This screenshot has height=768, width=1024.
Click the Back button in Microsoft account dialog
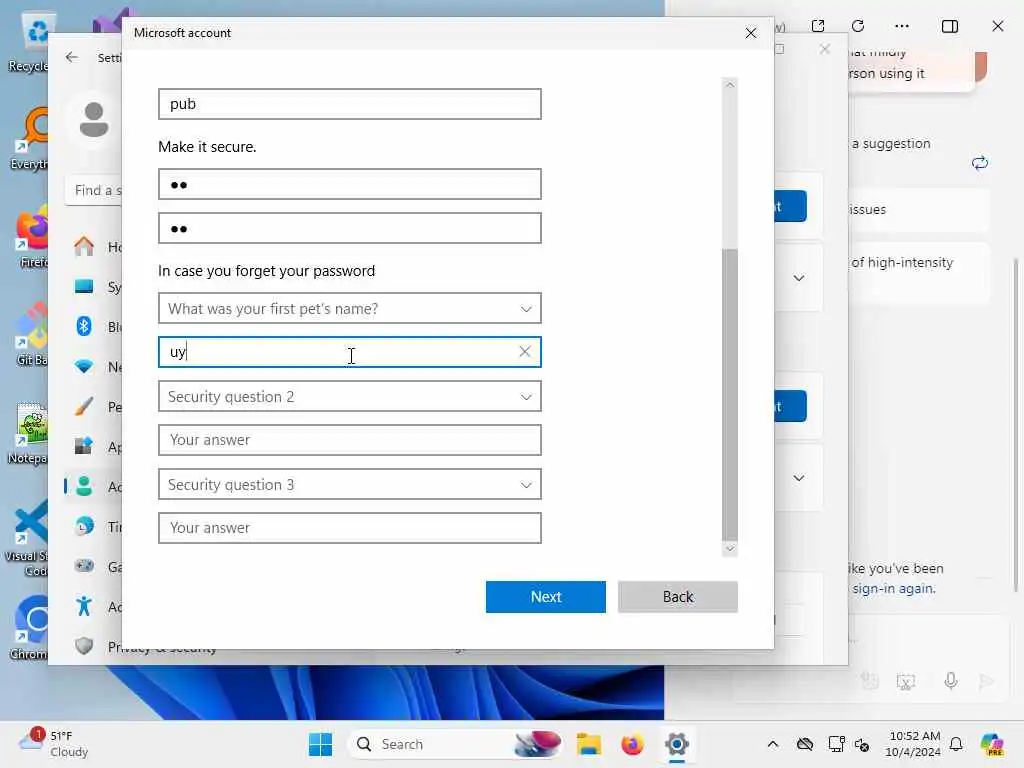coord(677,596)
